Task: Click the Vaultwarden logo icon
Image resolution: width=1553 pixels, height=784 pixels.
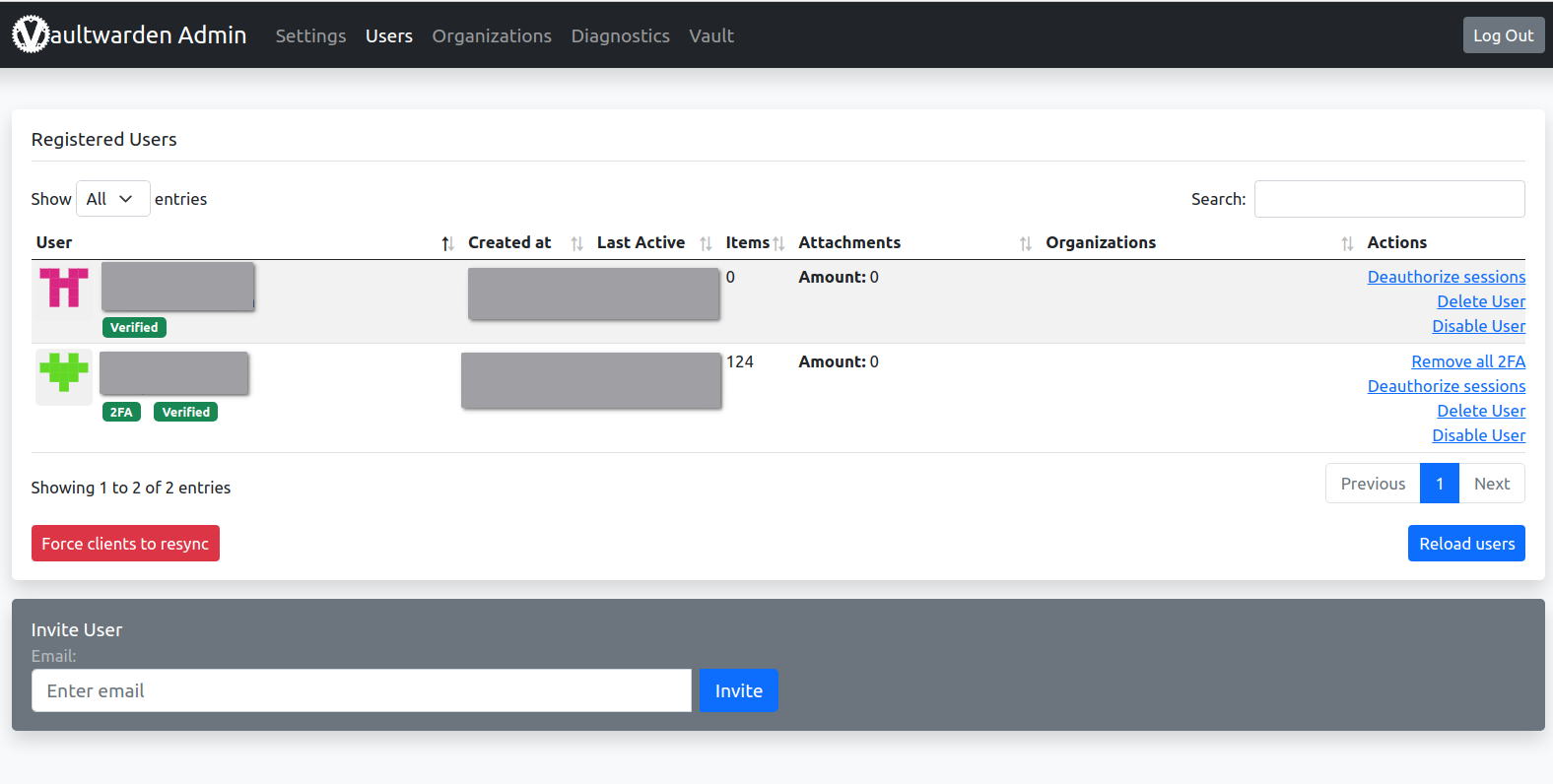Action: tap(31, 34)
